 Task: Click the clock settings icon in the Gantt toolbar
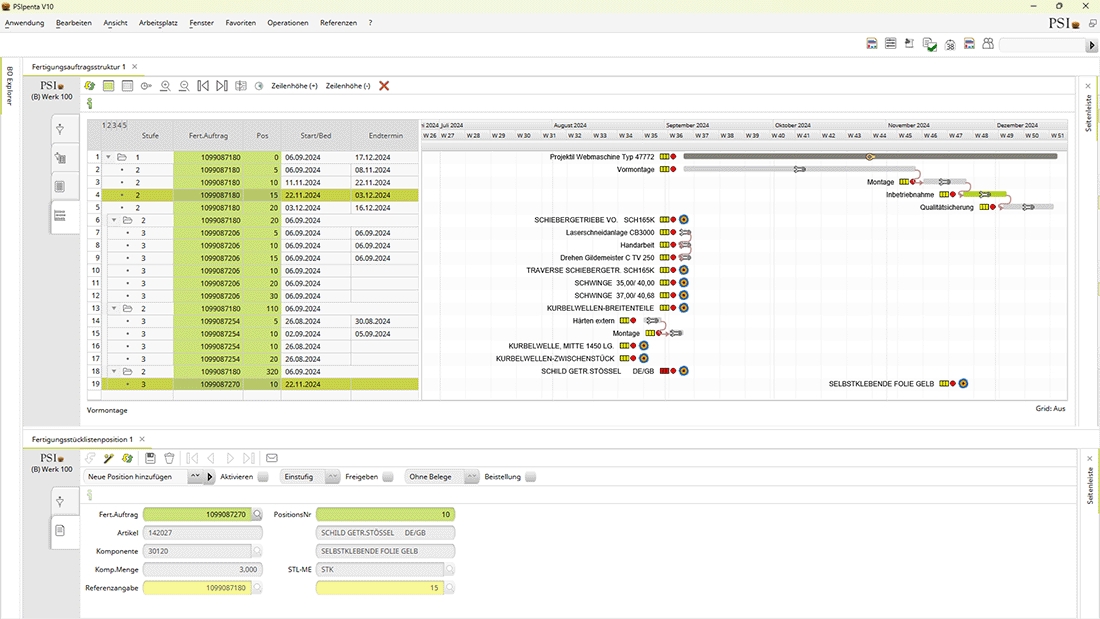click(x=146, y=86)
